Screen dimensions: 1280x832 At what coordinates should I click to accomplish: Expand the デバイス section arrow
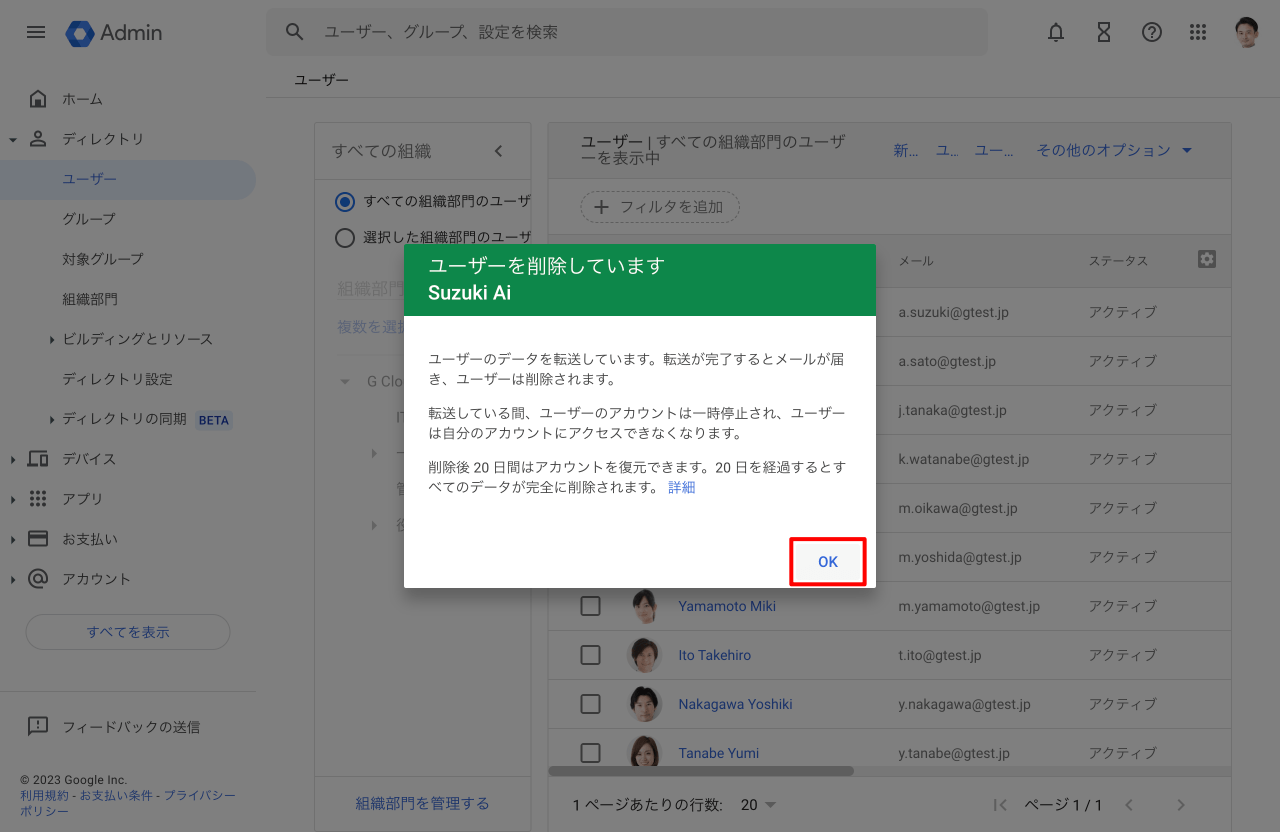[x=13, y=460]
